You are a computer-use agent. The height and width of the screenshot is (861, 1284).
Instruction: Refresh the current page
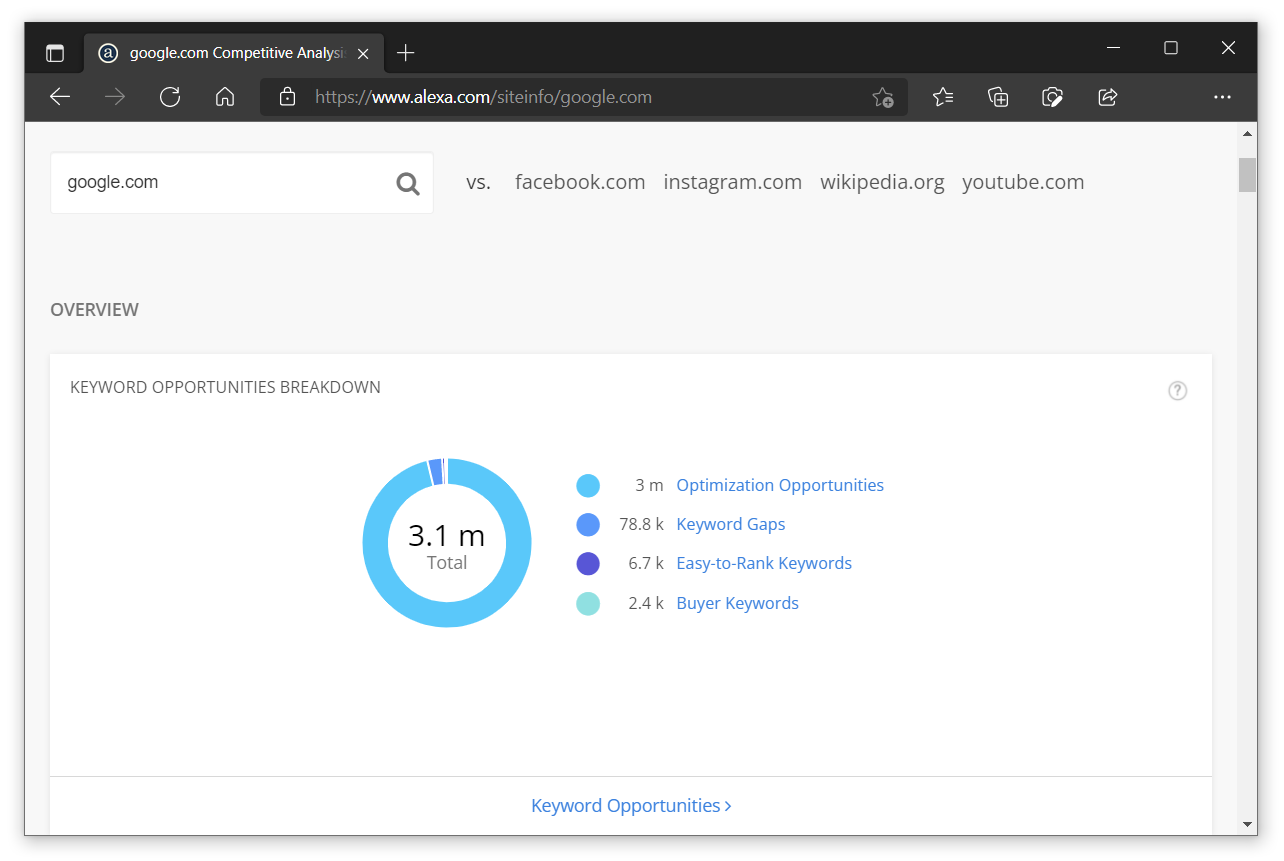pos(170,97)
